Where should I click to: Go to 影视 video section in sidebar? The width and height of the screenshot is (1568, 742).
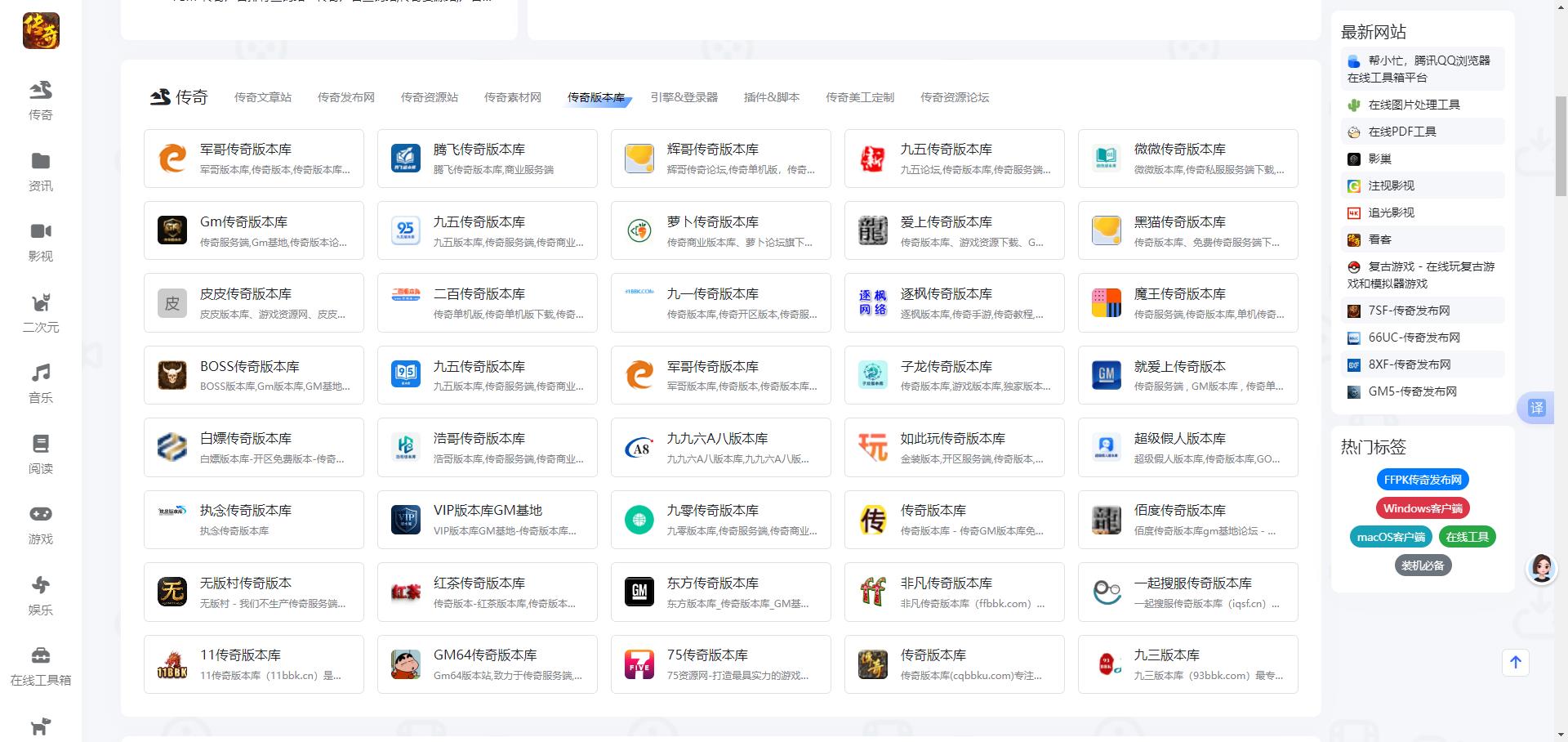(x=41, y=242)
